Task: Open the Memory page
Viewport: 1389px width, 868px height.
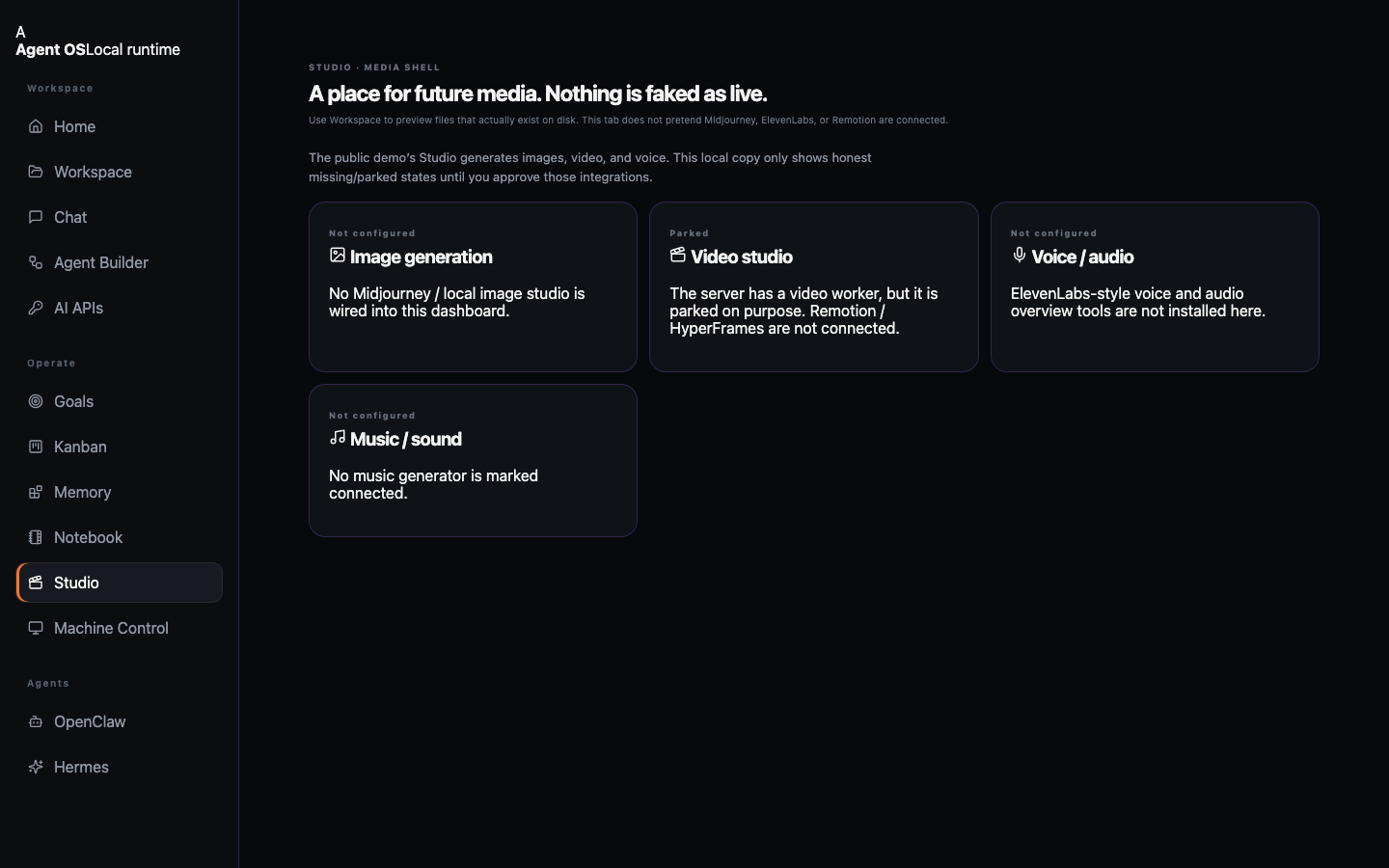Action: (x=120, y=492)
